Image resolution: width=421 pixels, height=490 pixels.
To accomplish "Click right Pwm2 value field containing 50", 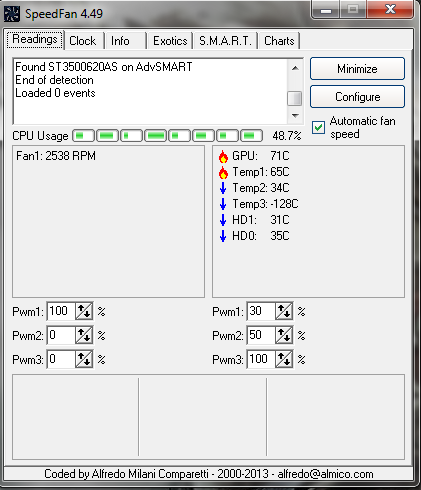I will click(x=261, y=335).
